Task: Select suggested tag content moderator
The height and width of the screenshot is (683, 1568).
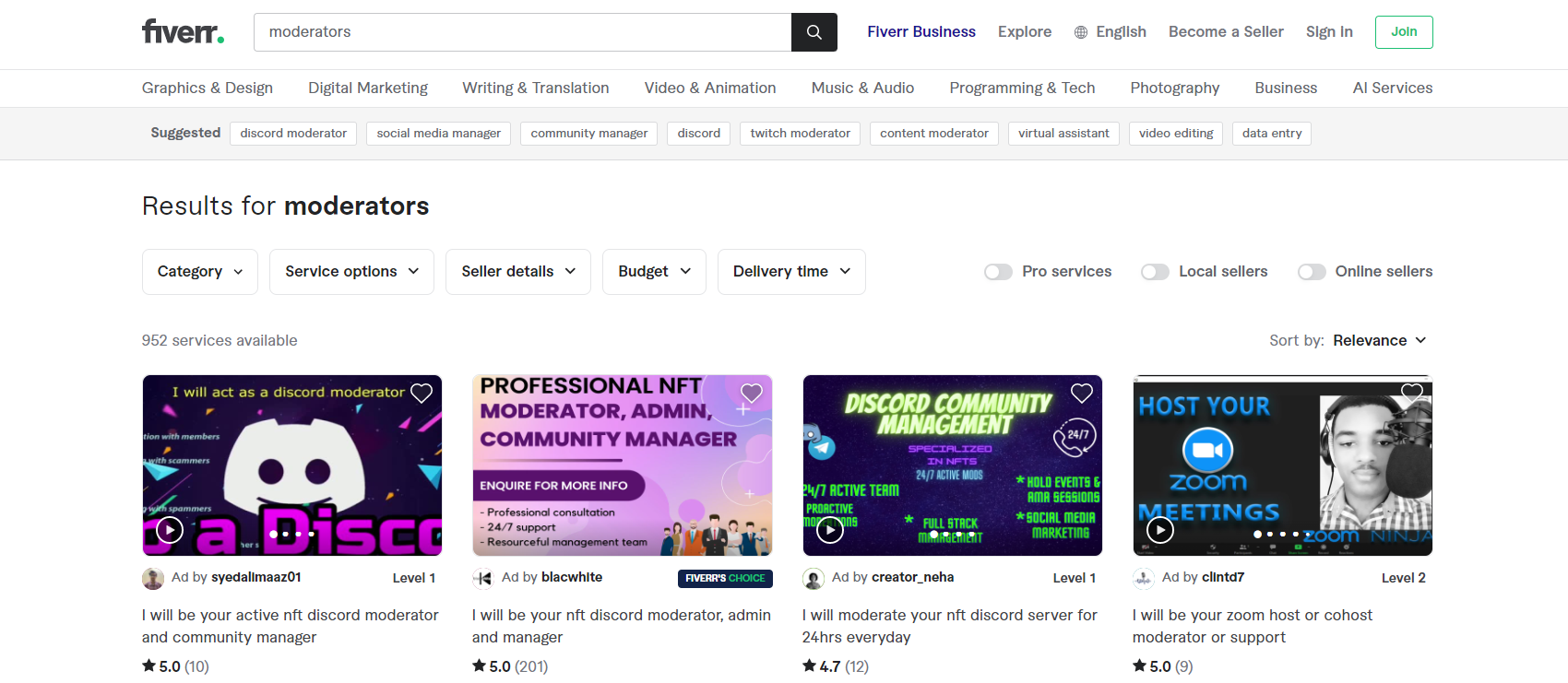Action: 934,134
